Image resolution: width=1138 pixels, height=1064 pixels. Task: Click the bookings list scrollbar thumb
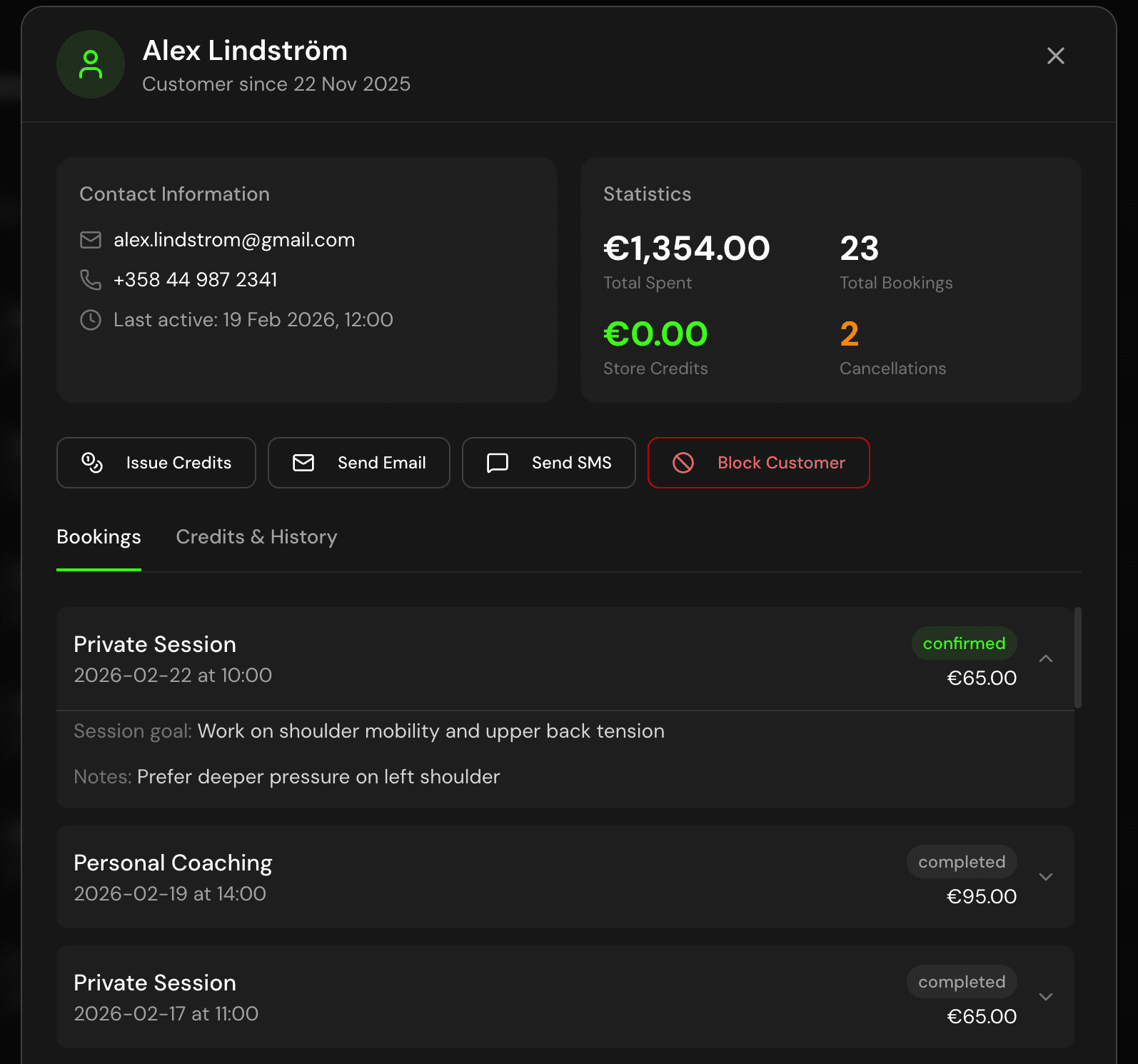(1078, 657)
